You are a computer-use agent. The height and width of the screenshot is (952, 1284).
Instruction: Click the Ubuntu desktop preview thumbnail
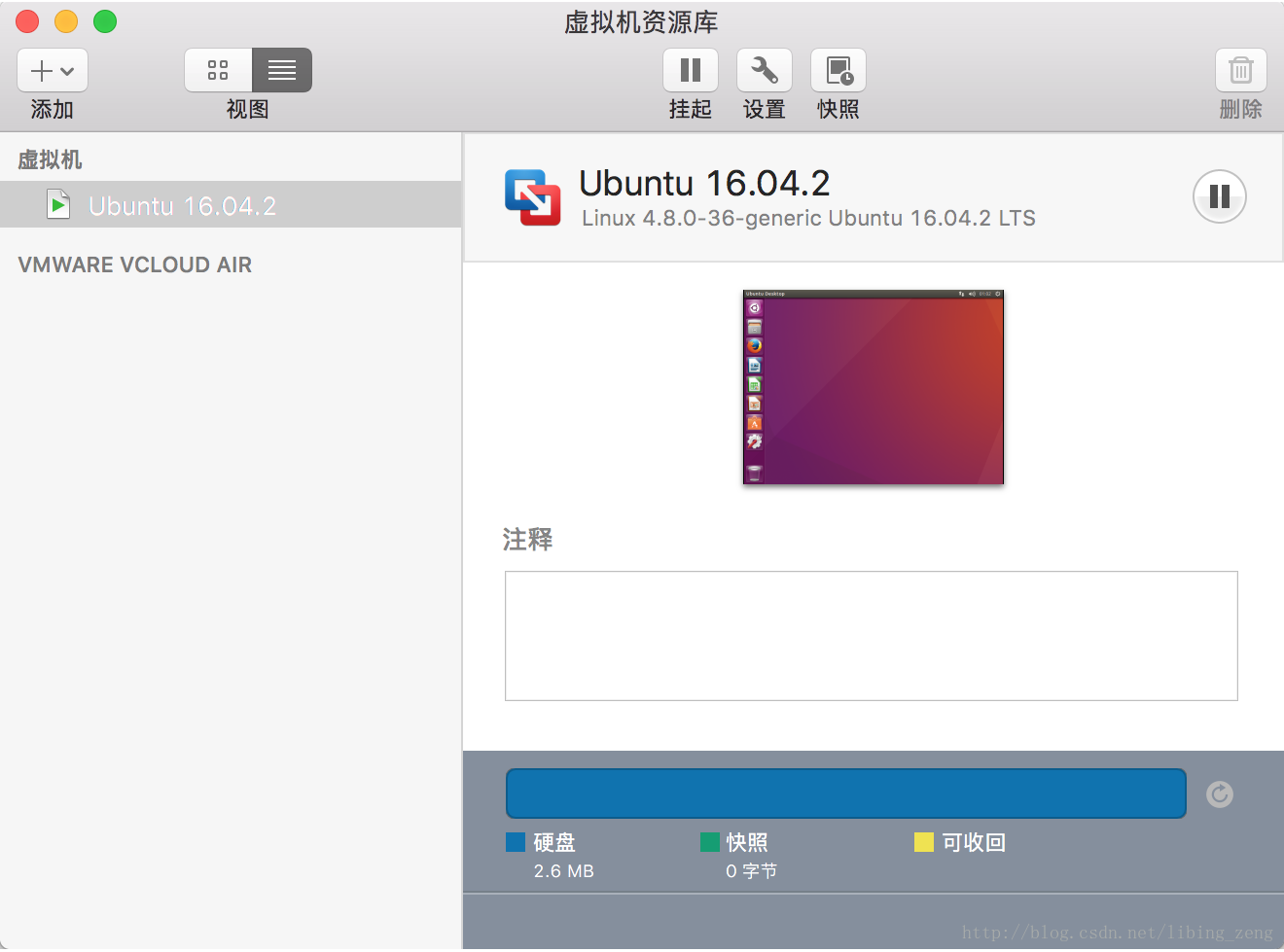pyautogui.click(x=874, y=387)
